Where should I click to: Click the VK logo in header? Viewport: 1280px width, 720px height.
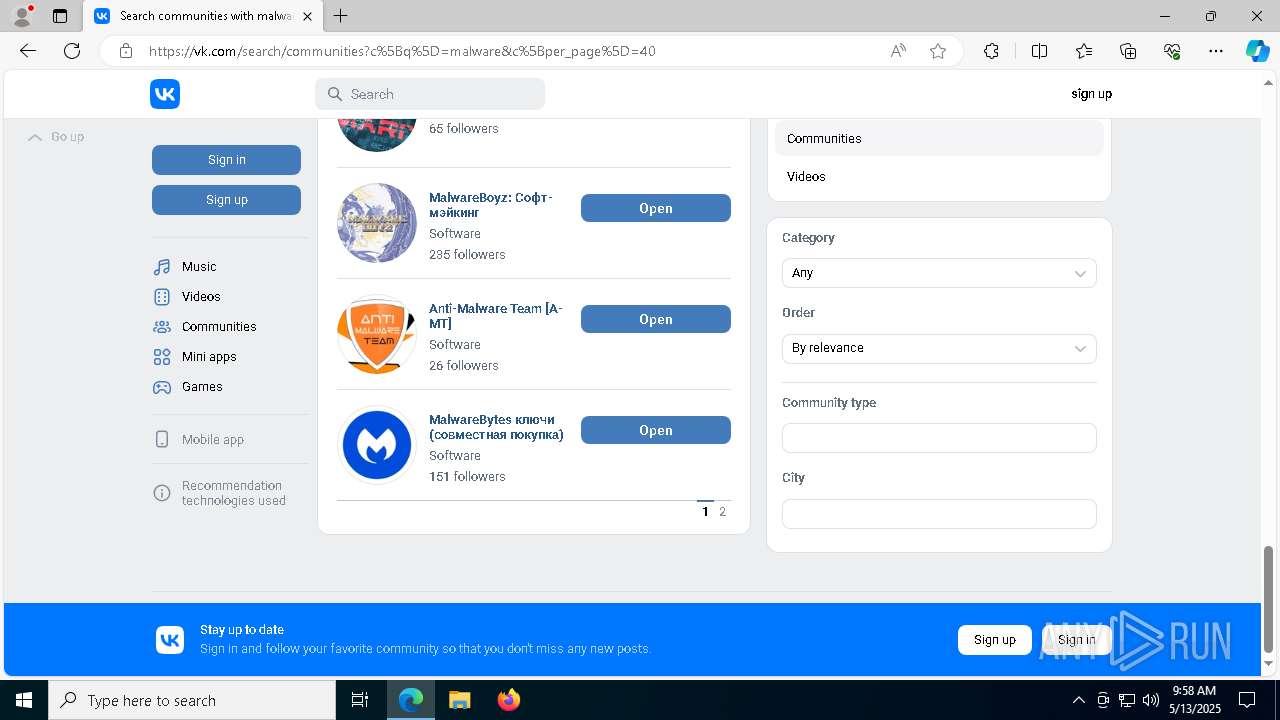(x=165, y=94)
